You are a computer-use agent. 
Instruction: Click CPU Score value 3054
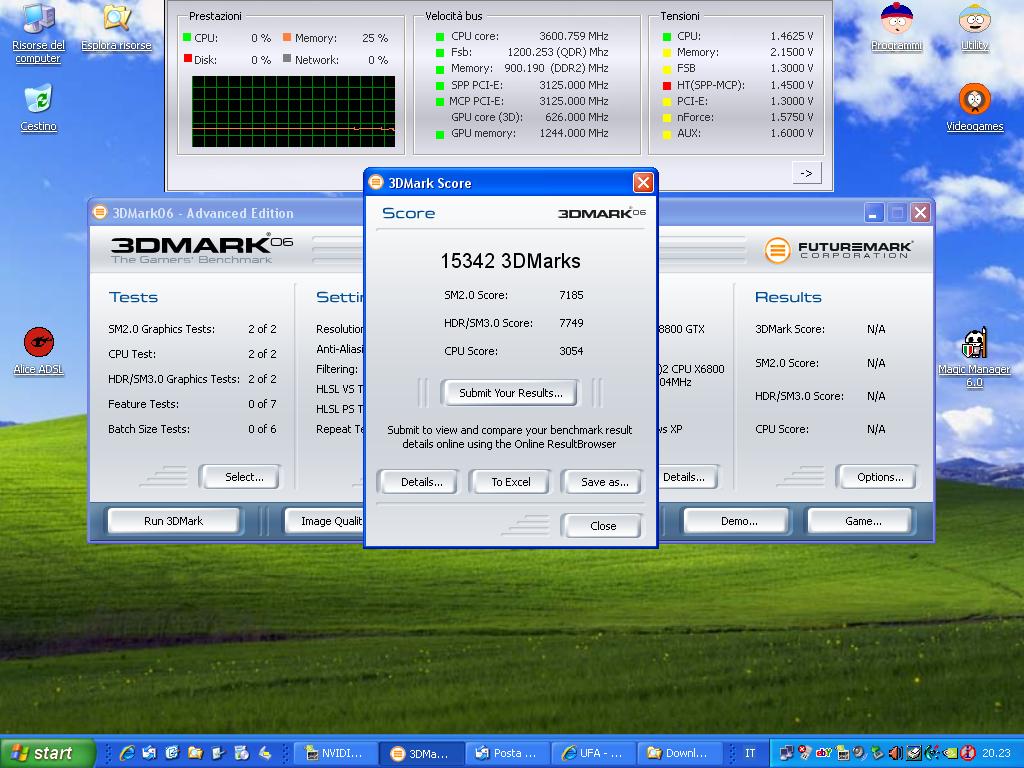point(571,351)
